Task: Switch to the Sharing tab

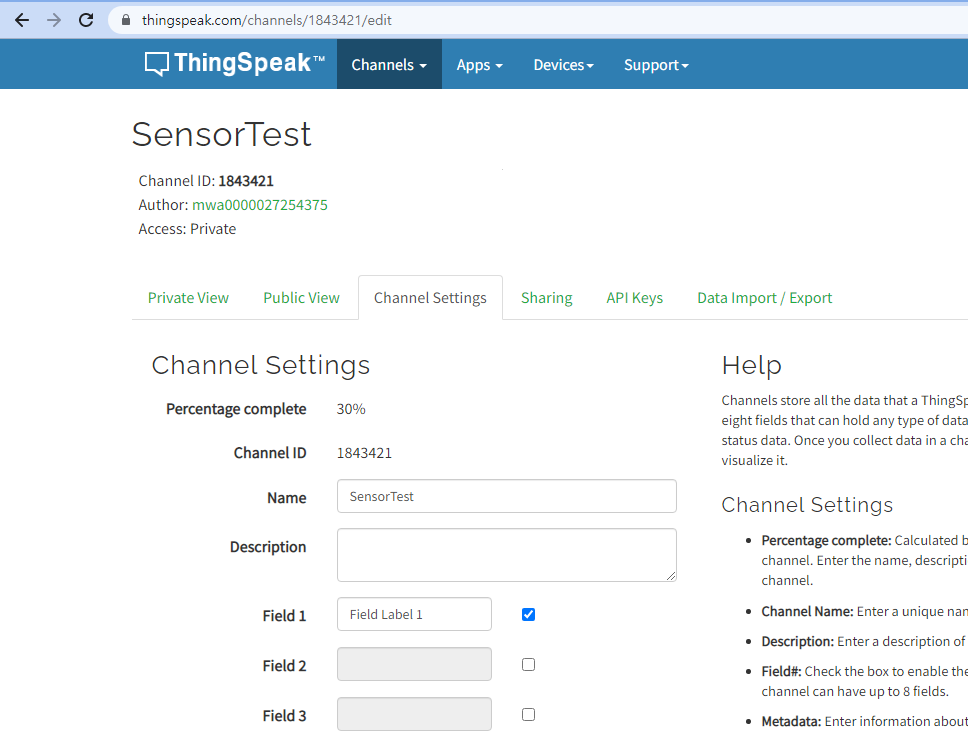Action: pos(547,298)
